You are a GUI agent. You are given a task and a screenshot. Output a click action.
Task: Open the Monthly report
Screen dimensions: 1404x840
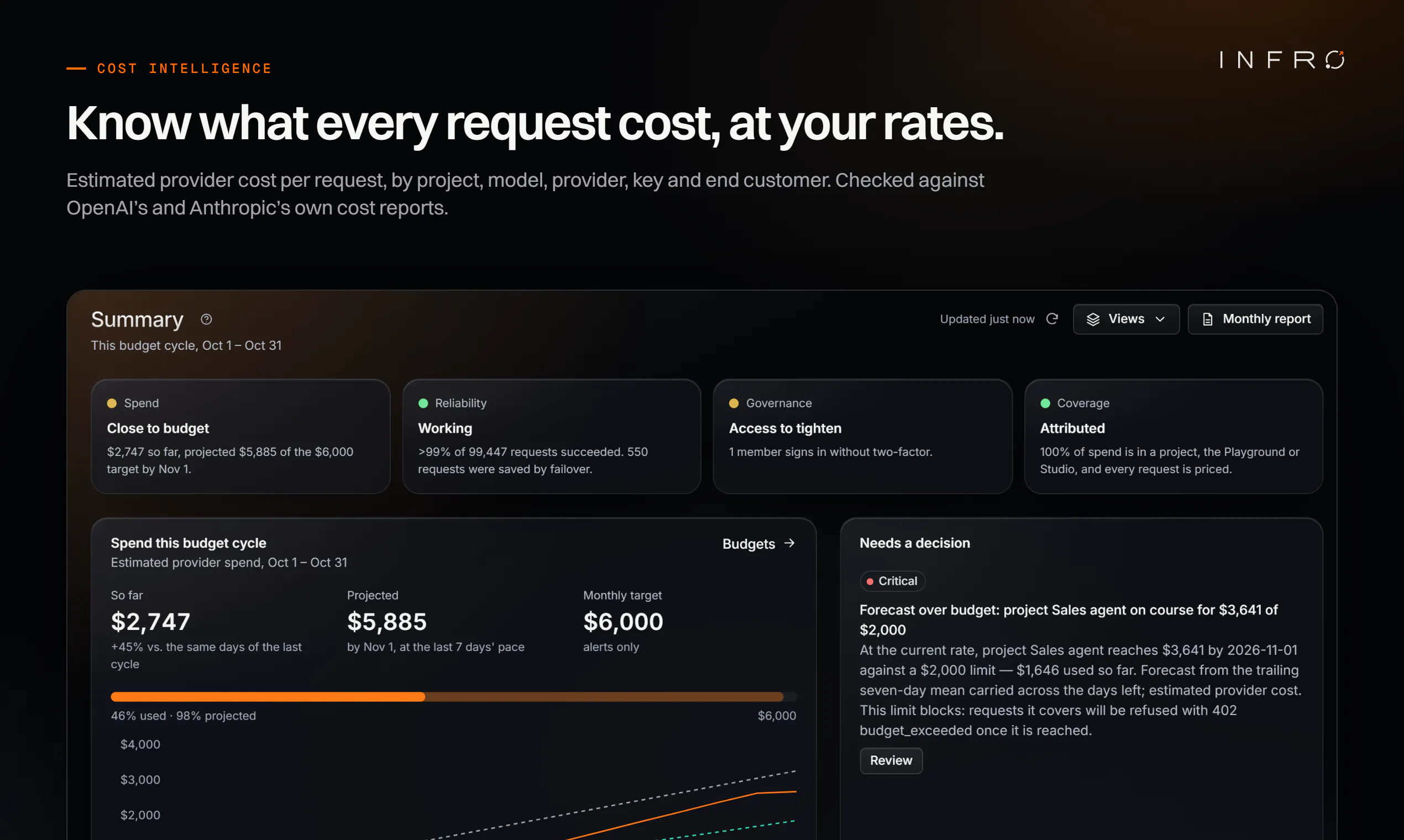click(1255, 319)
